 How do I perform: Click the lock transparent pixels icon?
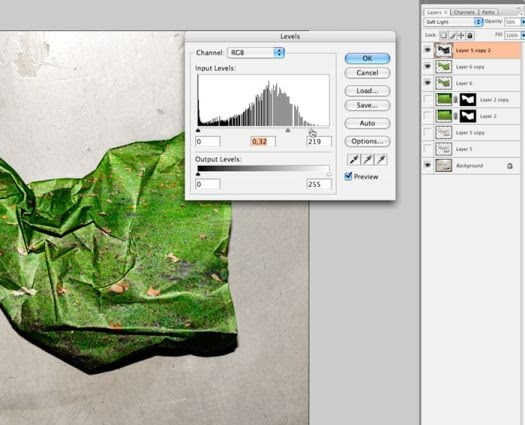tap(443, 35)
